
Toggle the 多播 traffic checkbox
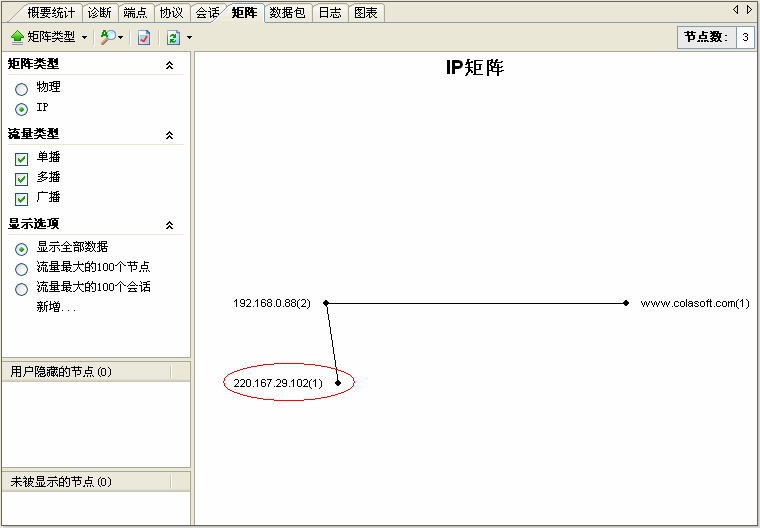click(21, 179)
